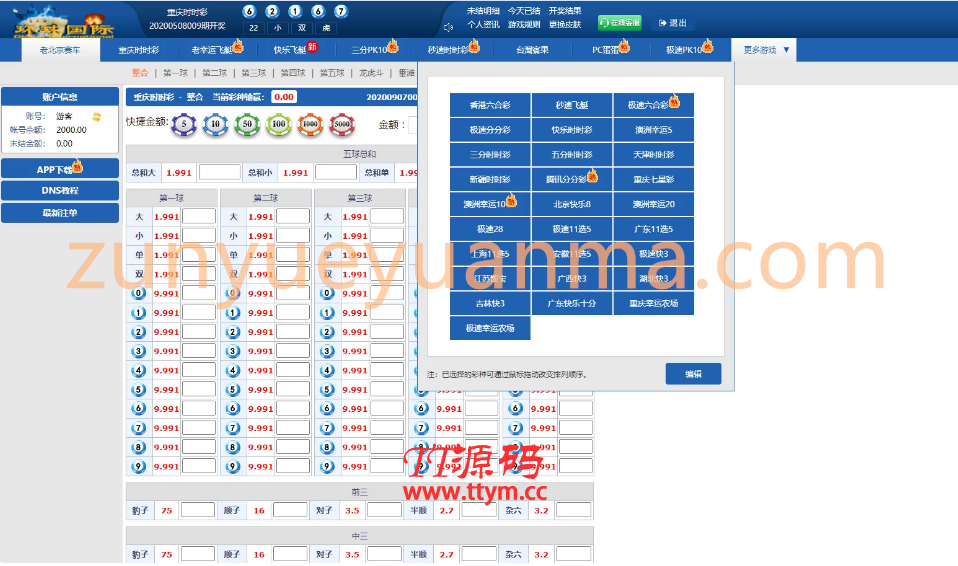958x566 pixels.
Task: Click ball number 2 in 第三球 column
Action: (x=327, y=332)
